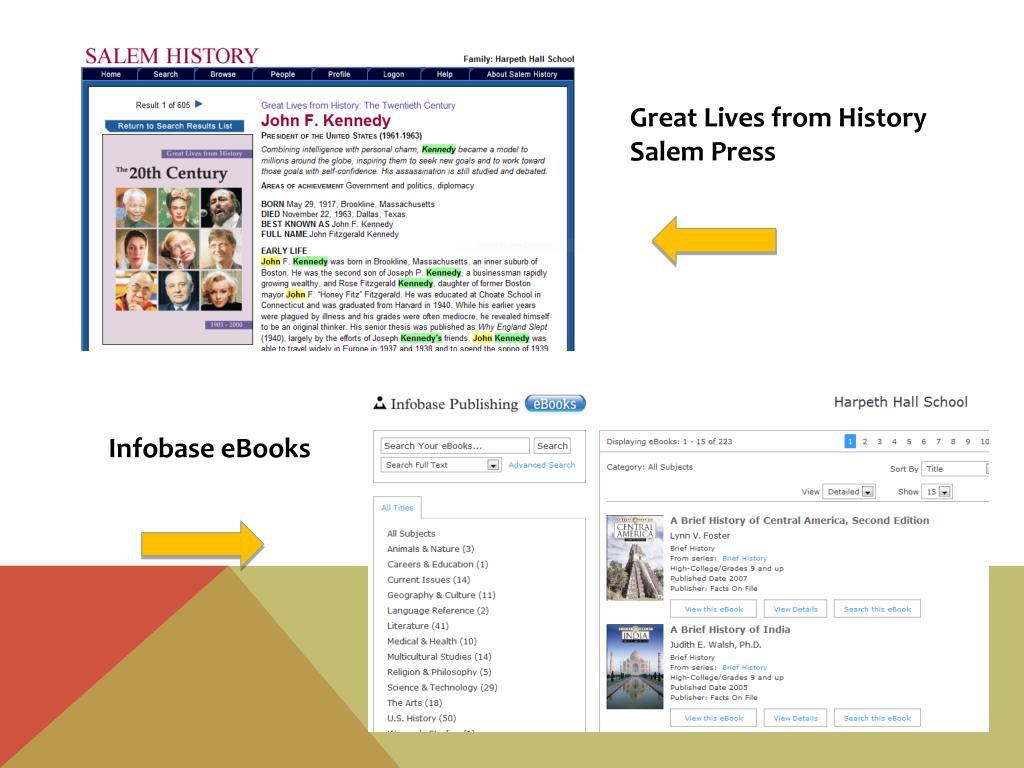Click Search this eBook for Central America
The width and height of the screenshot is (1024, 768).
877,609
